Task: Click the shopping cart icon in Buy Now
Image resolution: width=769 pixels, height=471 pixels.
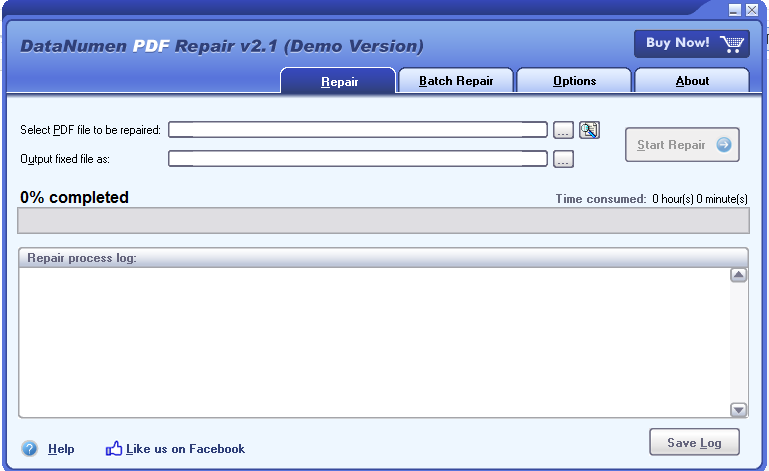Action: tap(732, 44)
